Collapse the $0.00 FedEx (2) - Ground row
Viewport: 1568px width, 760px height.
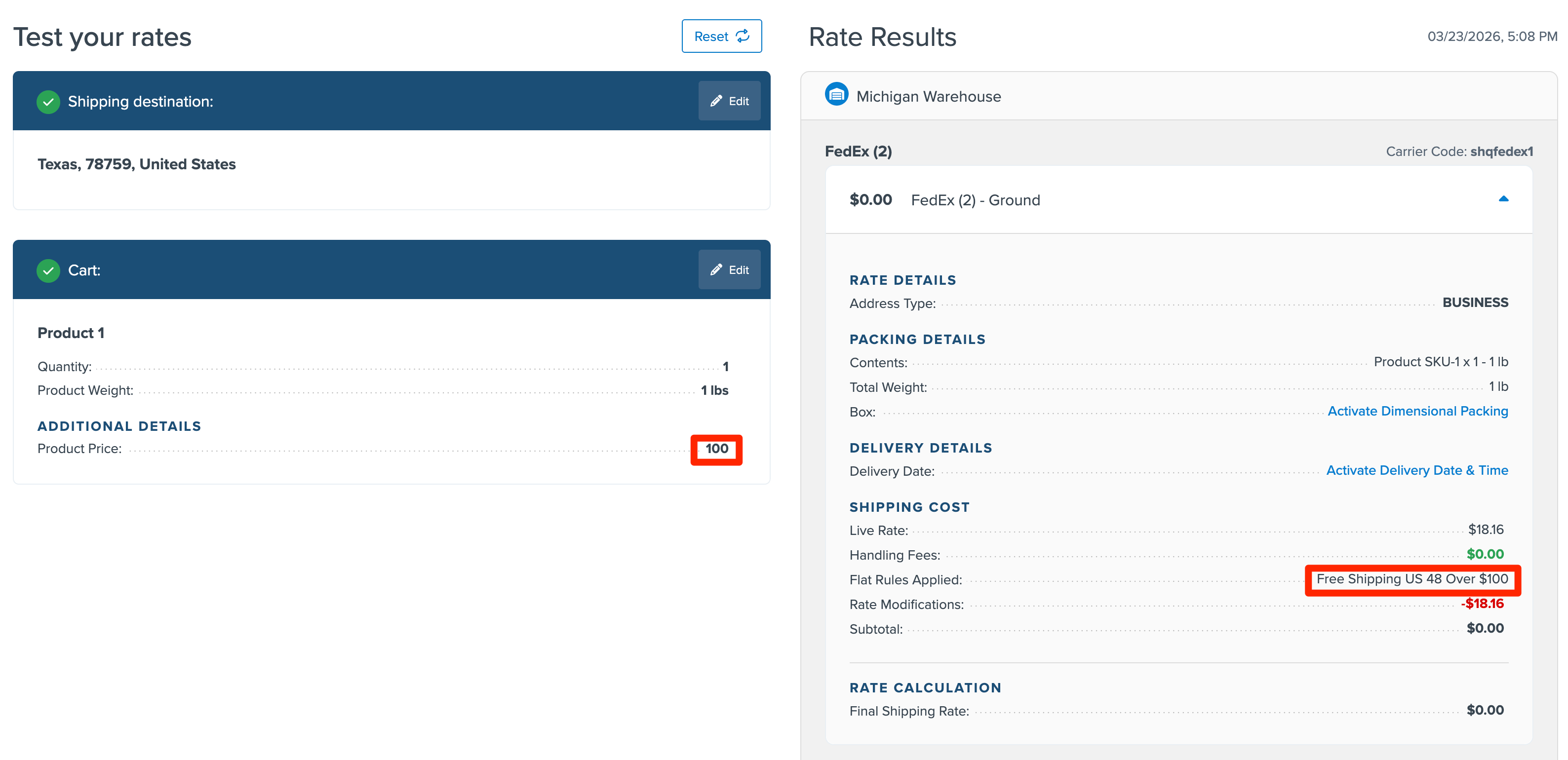coord(974,200)
